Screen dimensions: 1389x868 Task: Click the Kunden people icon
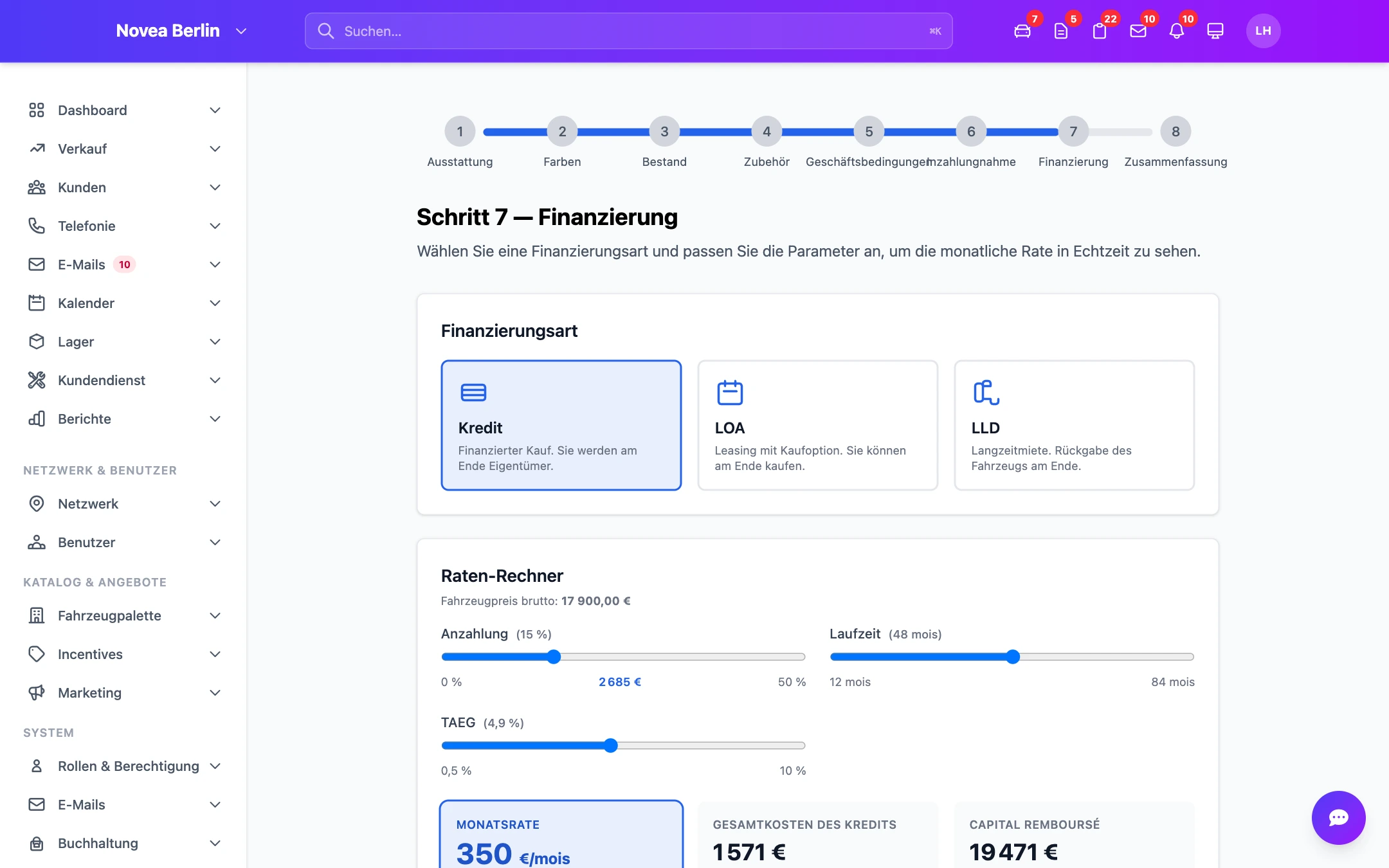click(x=37, y=187)
